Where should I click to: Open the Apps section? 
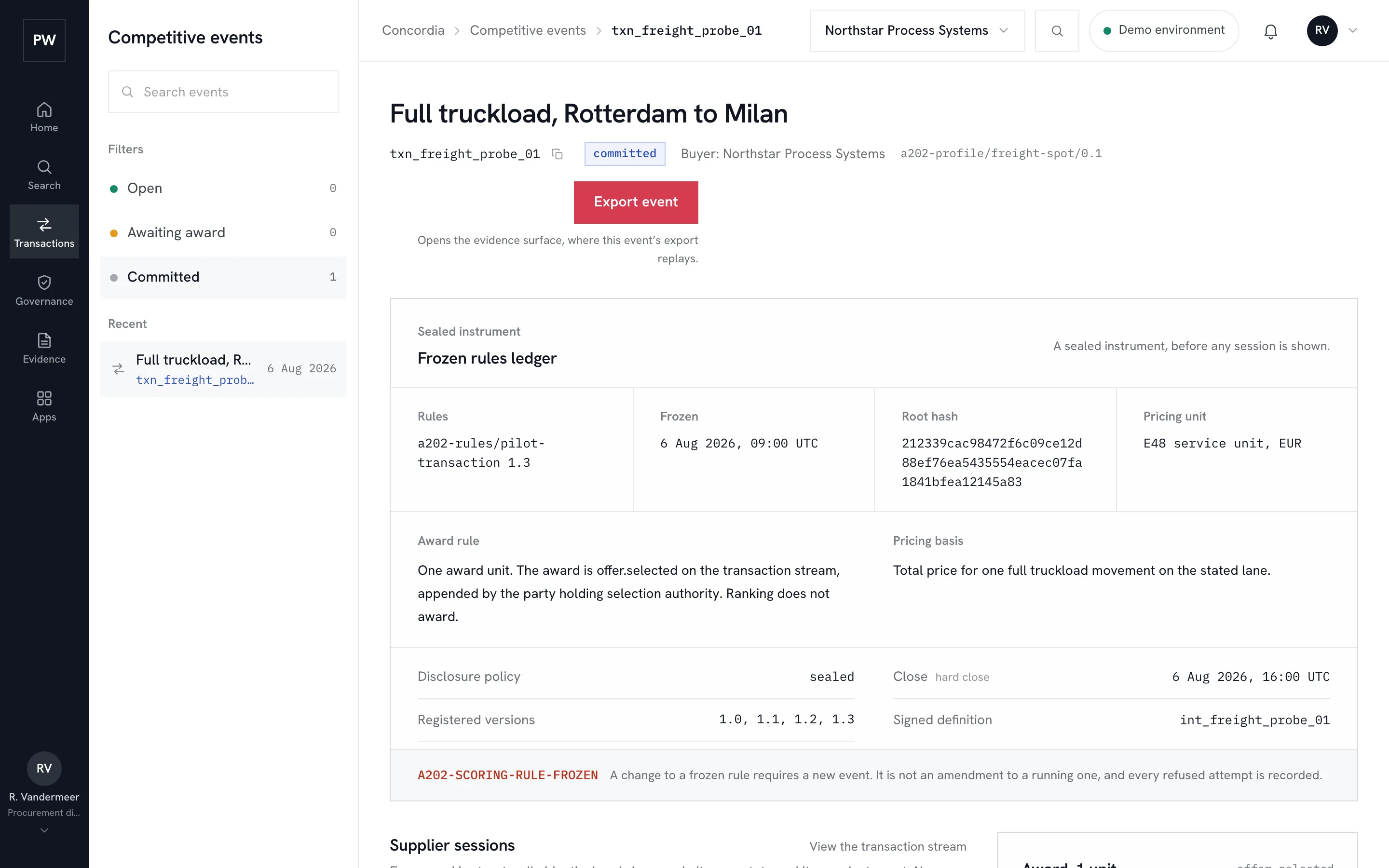pyautogui.click(x=44, y=407)
